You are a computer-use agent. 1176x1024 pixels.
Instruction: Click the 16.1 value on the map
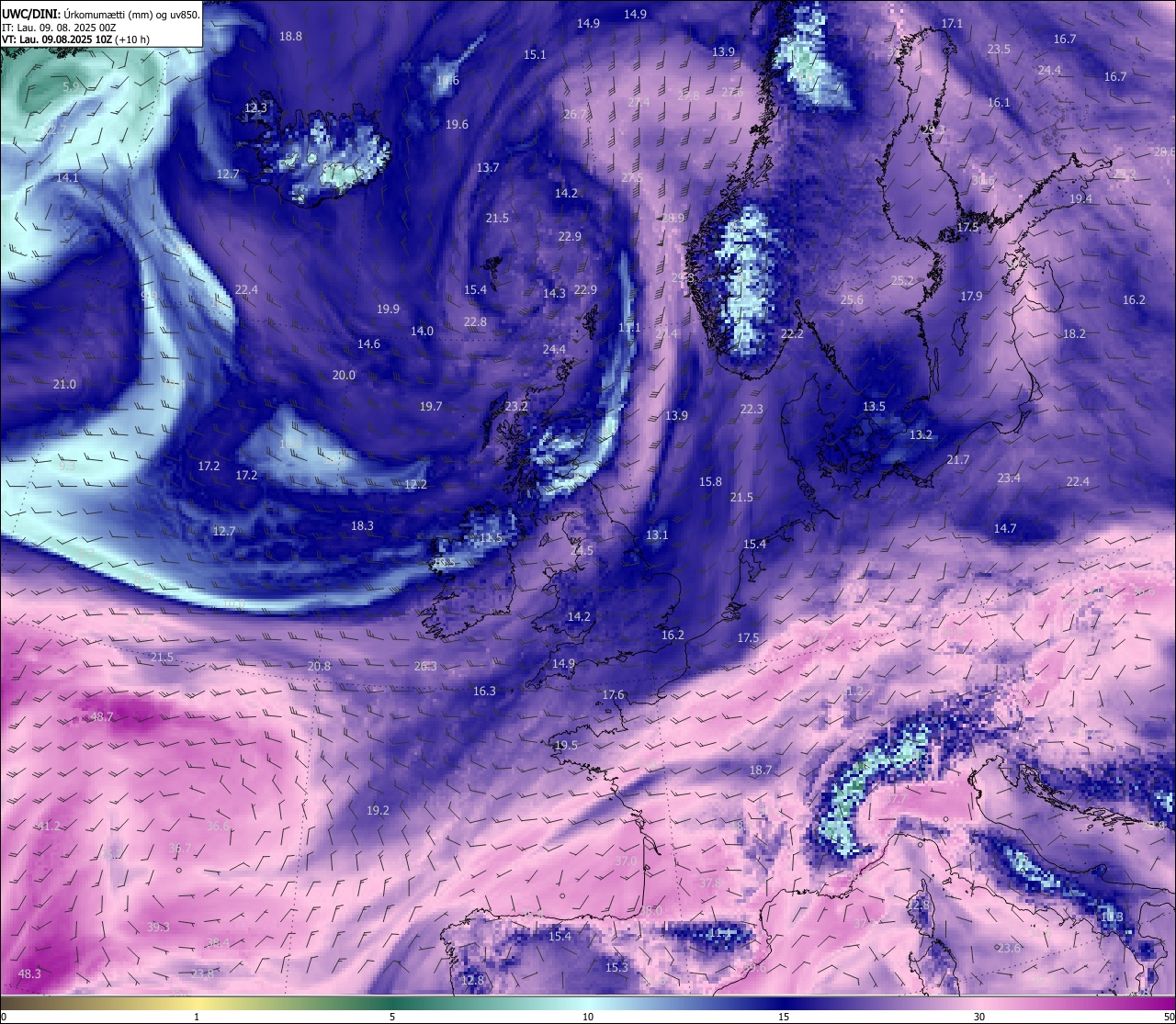[x=999, y=102]
